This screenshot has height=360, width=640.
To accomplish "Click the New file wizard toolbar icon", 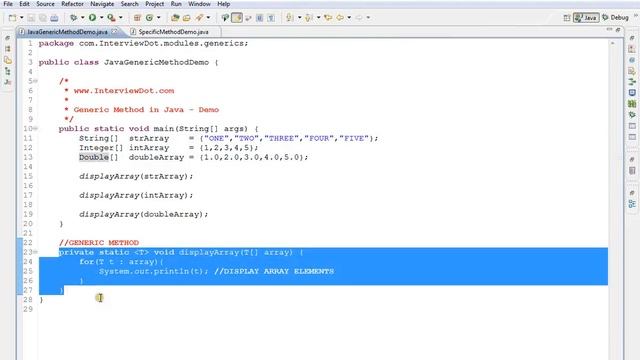I will (13, 18).
